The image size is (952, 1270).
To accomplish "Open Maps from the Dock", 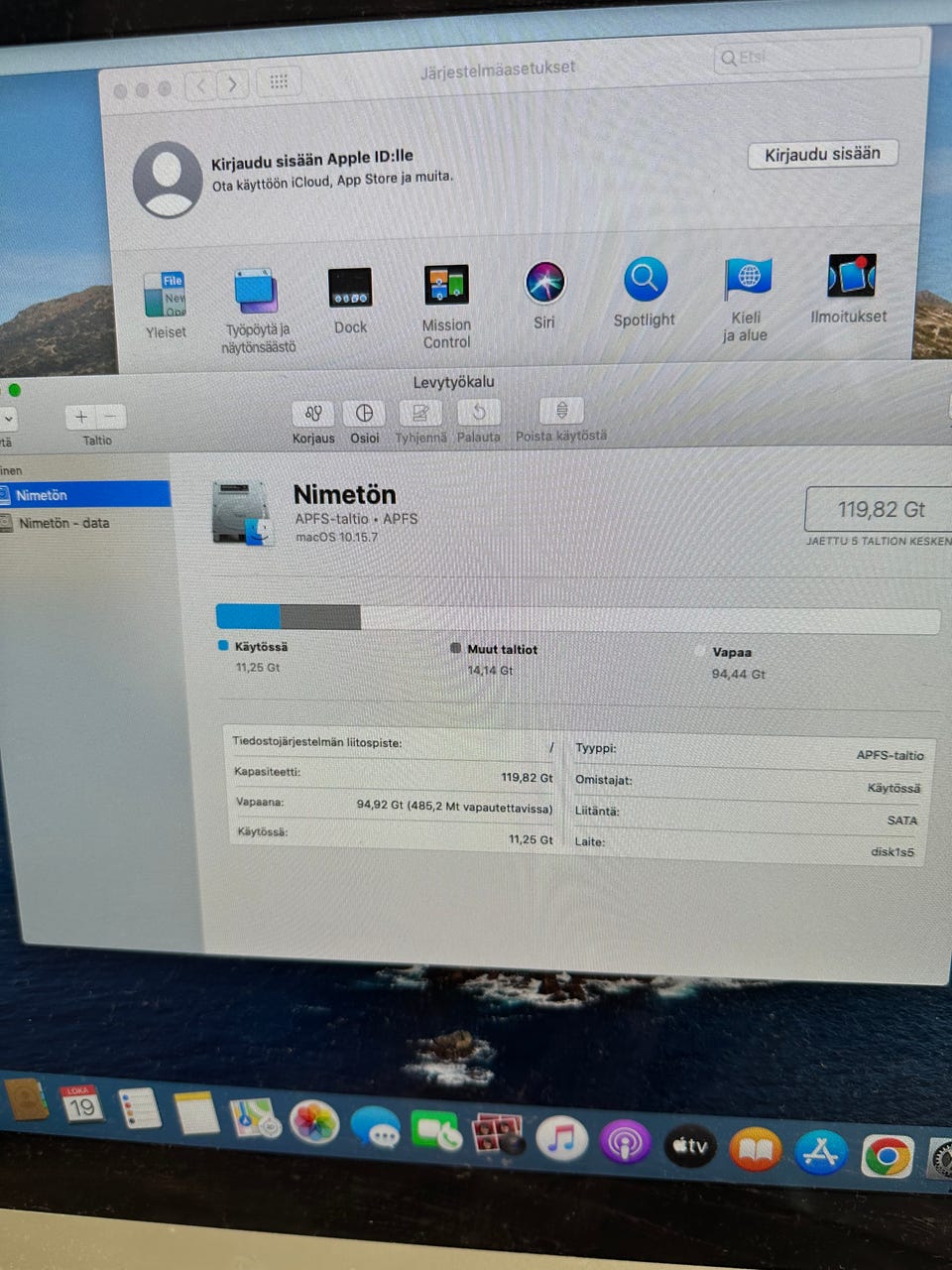I will (256, 1117).
